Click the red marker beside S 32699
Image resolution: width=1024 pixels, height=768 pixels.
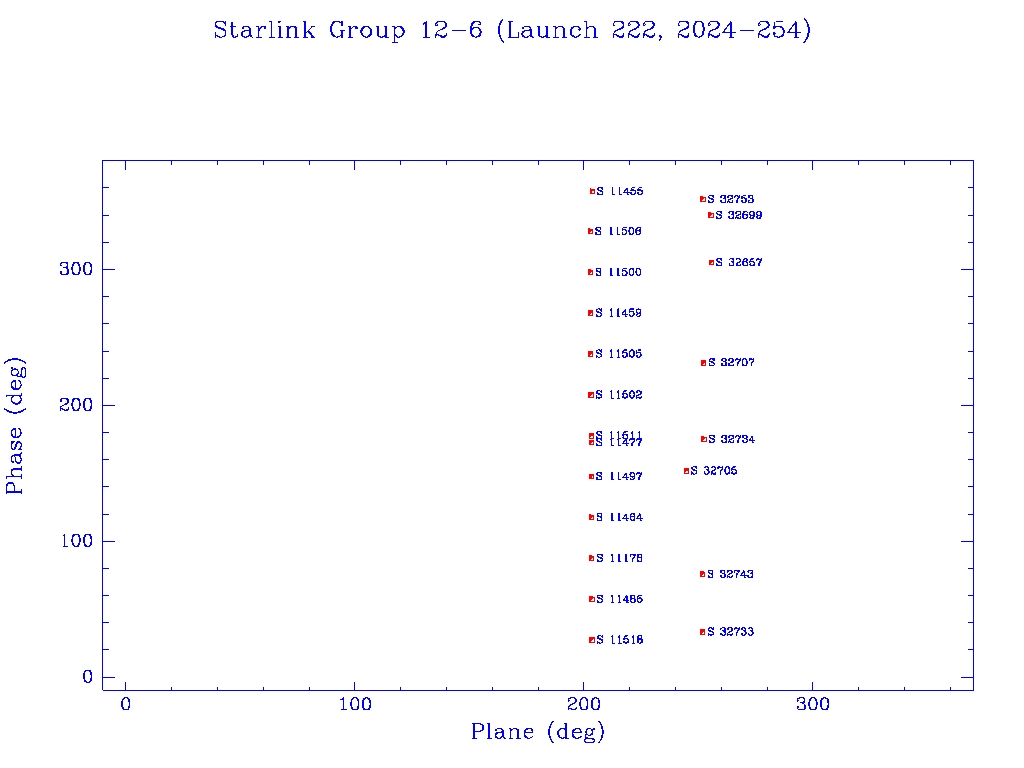coord(711,216)
